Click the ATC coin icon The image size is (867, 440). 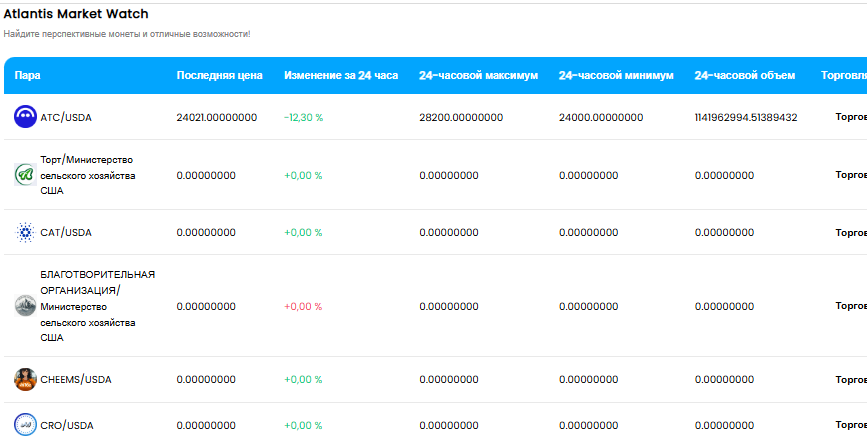click(x=25, y=117)
